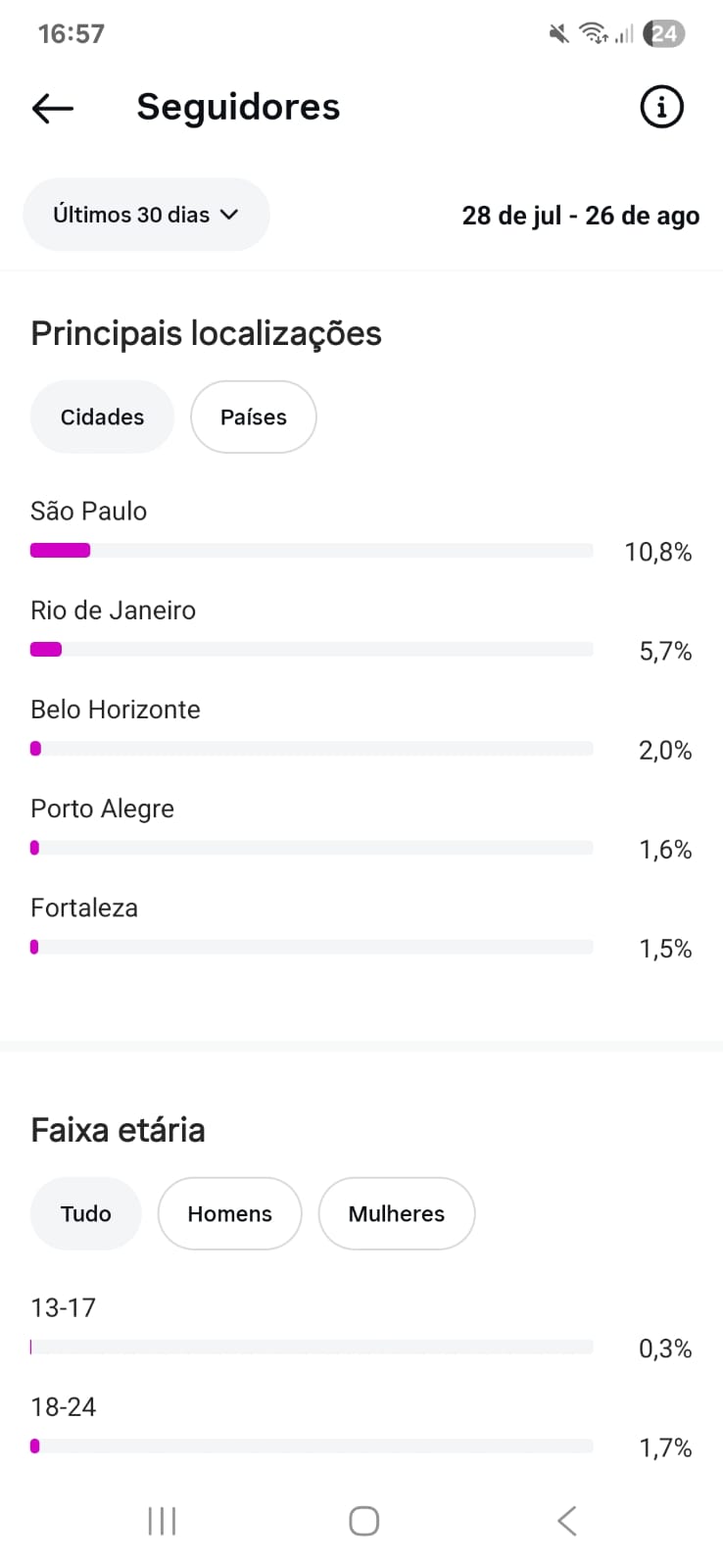Tap the Rio de Janeiro bar
723x1568 pixels.
[x=312, y=650]
